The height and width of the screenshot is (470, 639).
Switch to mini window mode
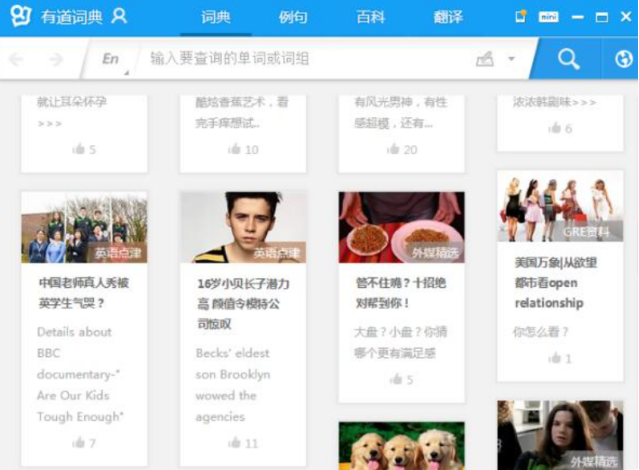(x=549, y=17)
